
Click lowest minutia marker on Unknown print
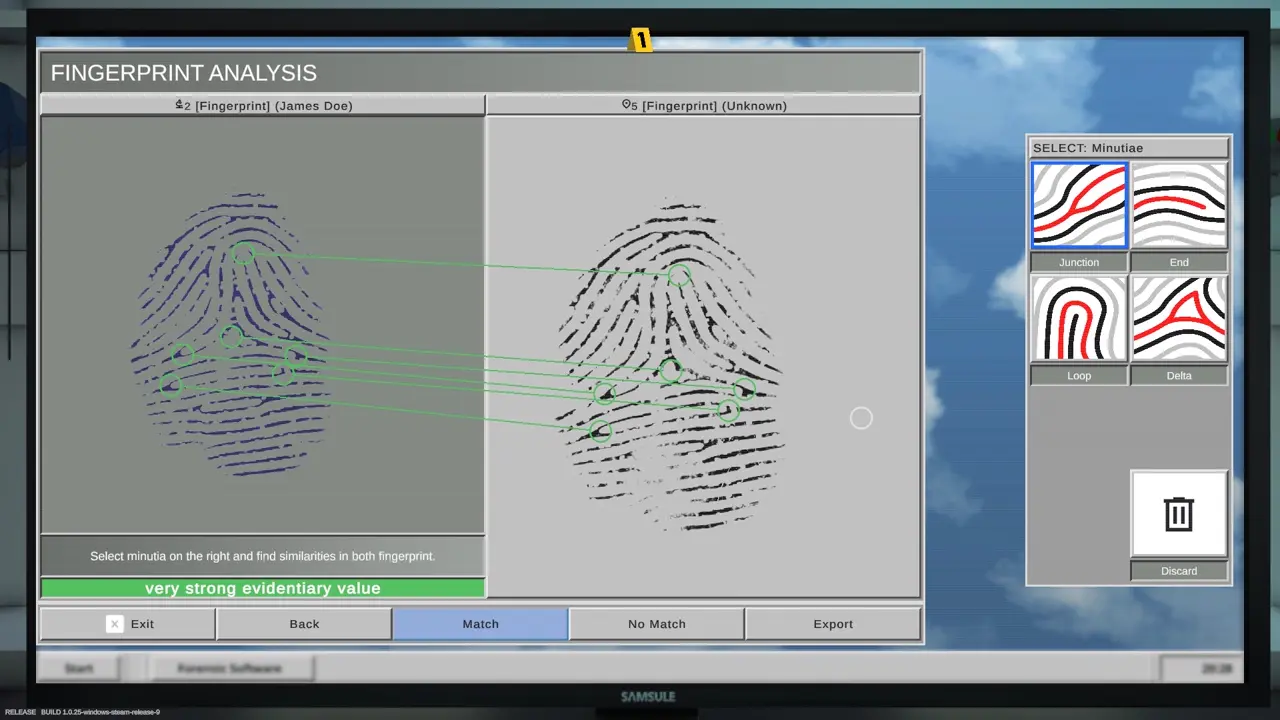click(x=600, y=431)
